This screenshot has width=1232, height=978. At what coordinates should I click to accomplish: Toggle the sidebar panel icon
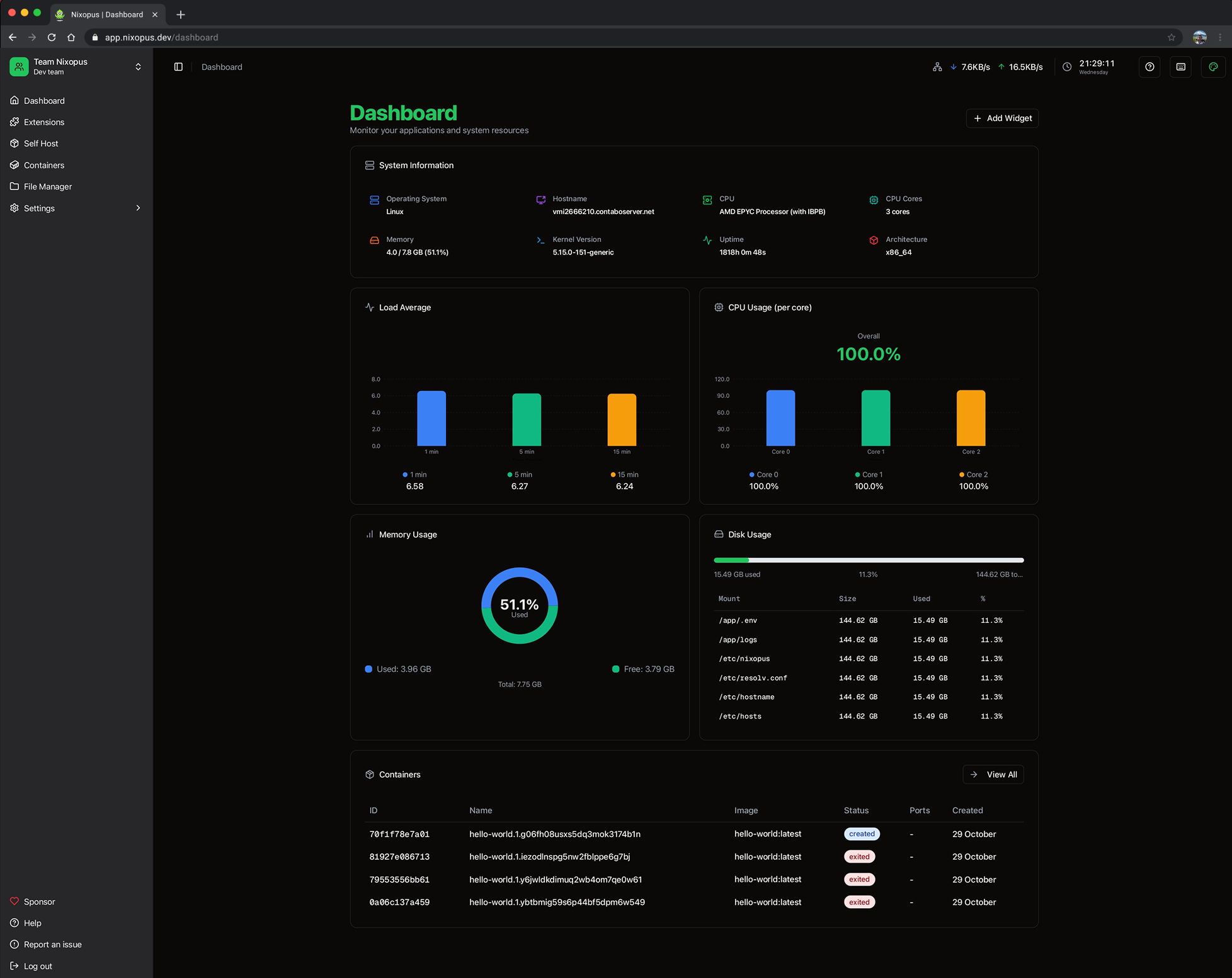point(178,67)
